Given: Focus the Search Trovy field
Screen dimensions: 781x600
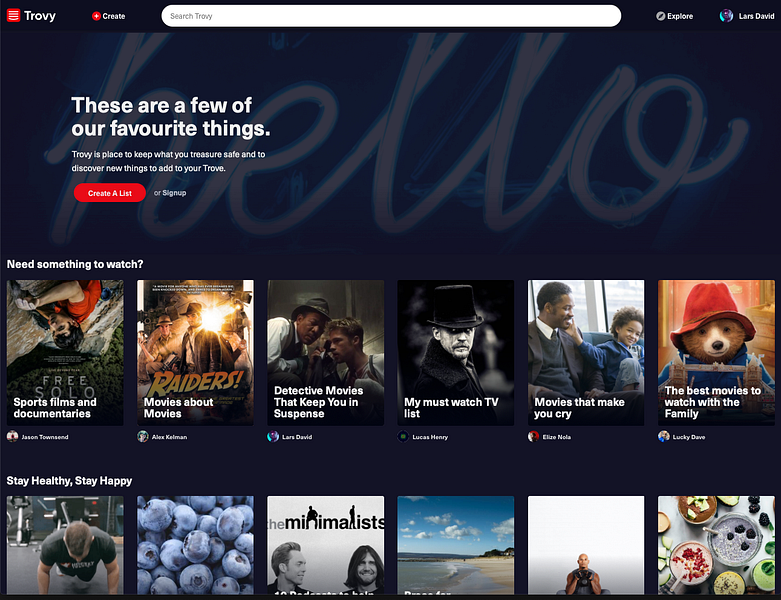Looking at the screenshot, I should [391, 16].
